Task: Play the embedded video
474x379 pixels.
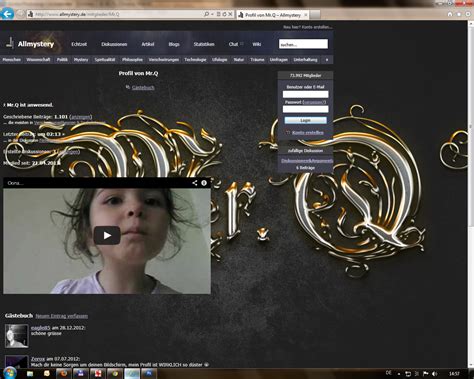Action: 107,235
